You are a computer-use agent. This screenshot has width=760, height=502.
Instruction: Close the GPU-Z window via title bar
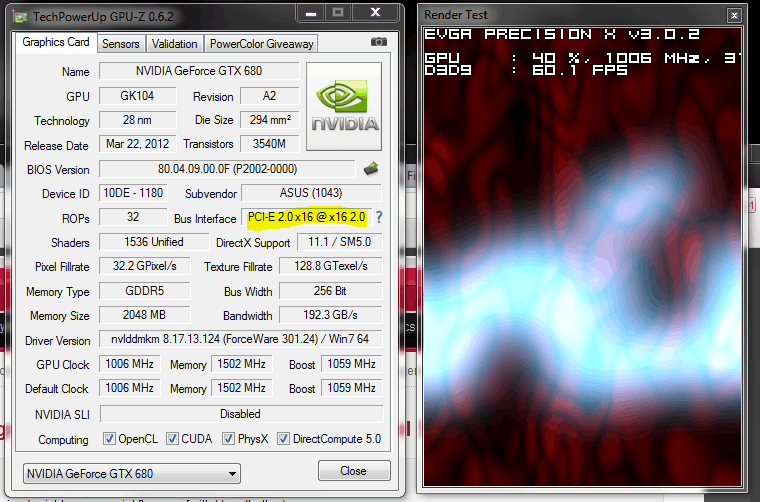coord(376,13)
